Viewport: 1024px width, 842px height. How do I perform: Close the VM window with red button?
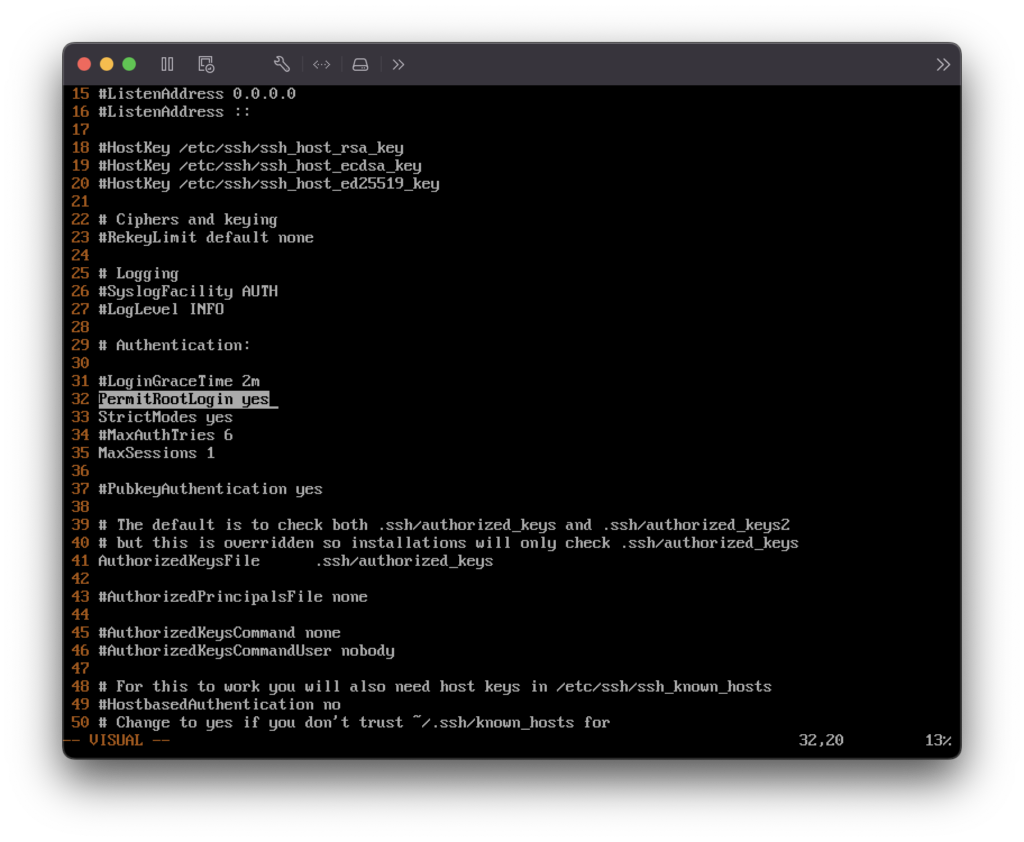(84, 64)
